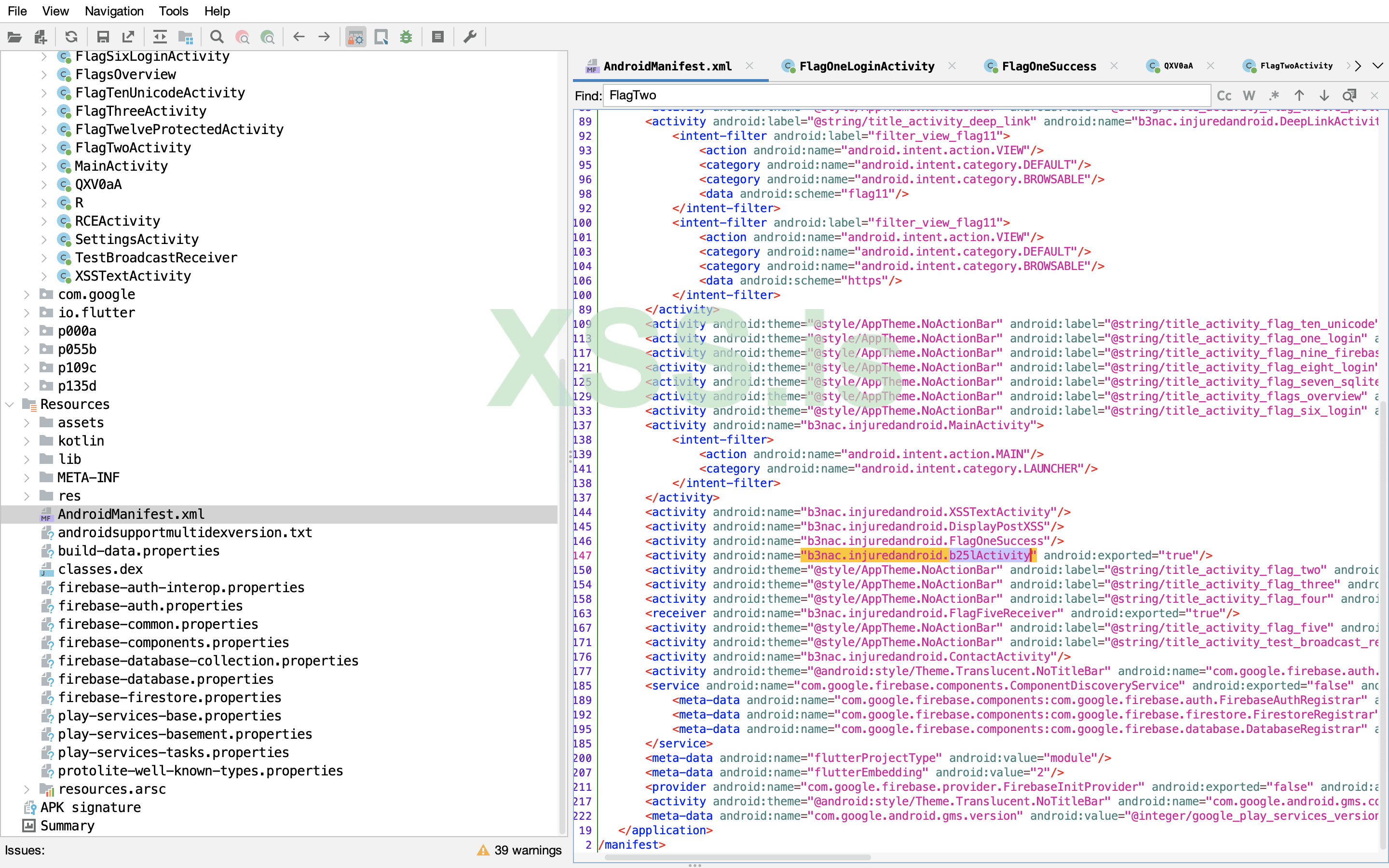Toggle the deobfuscation lock-gear button
Screen dimensions: 1389x868
click(356, 37)
